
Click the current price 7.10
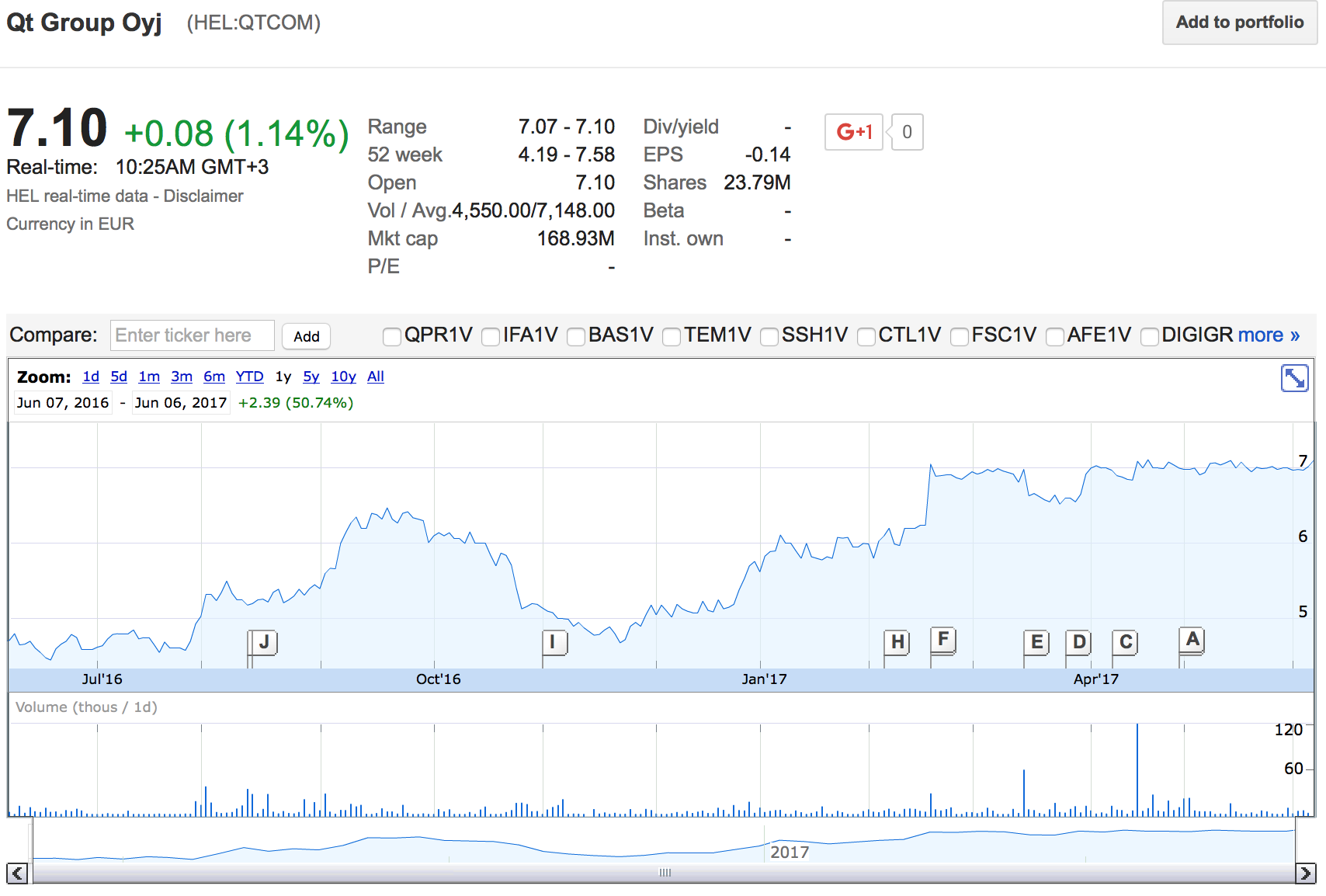click(x=57, y=128)
